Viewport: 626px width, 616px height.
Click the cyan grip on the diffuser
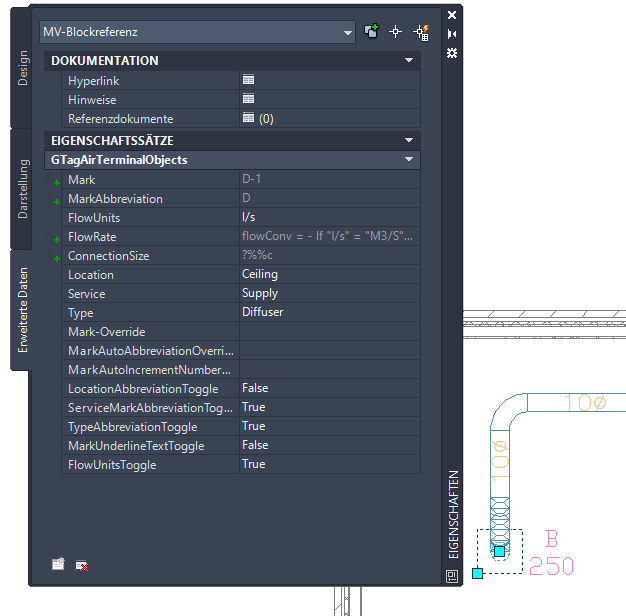tap(499, 551)
